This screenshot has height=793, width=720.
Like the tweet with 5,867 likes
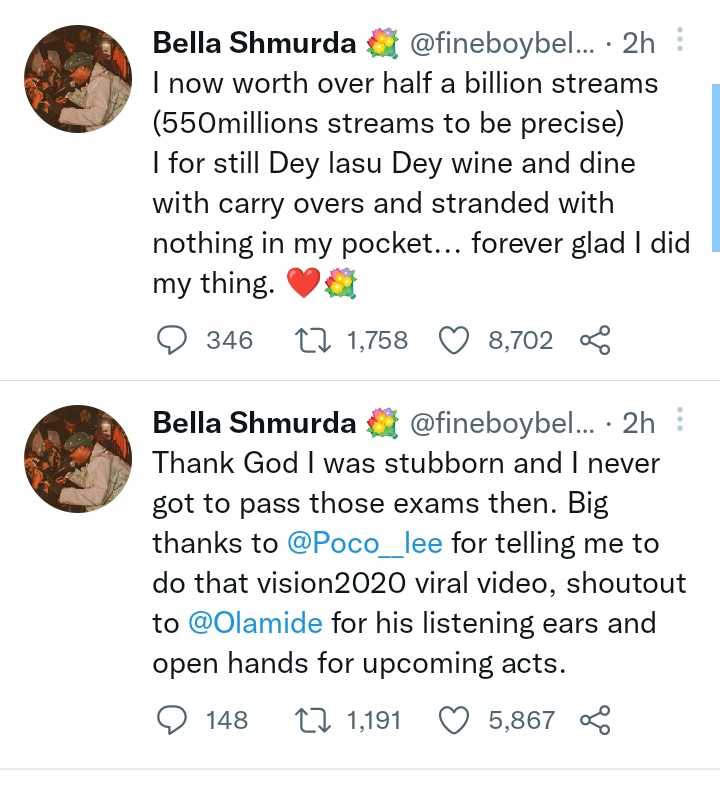click(x=455, y=719)
